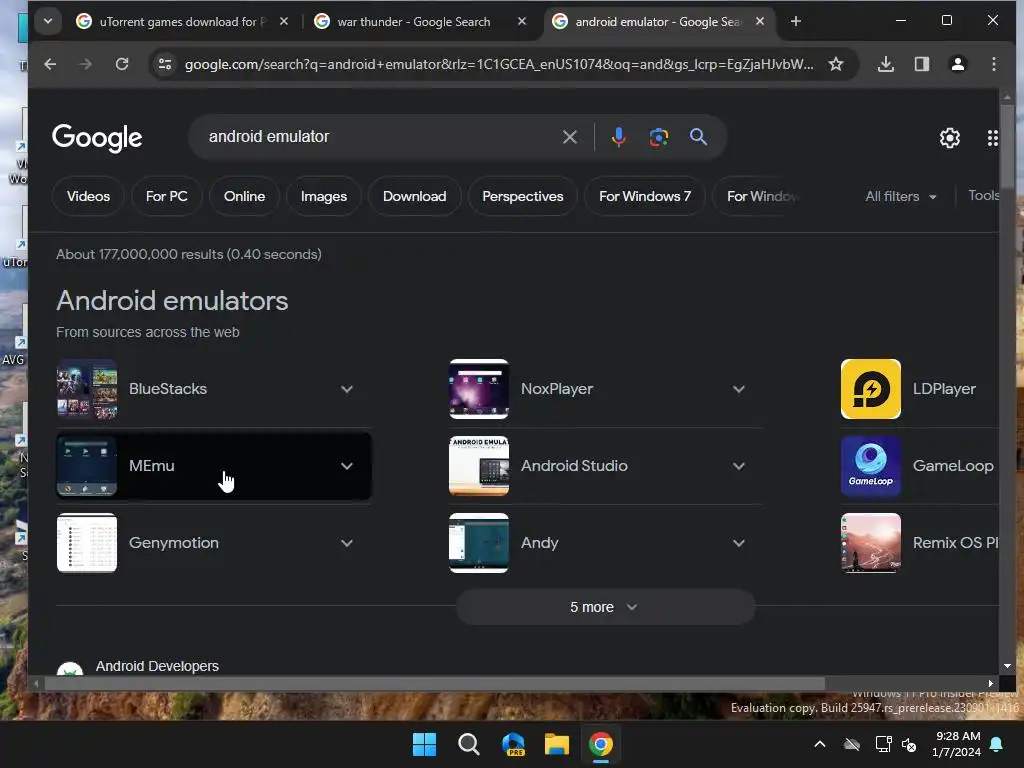The width and height of the screenshot is (1024, 768).
Task: Select the Perspectives filter
Action: click(522, 196)
